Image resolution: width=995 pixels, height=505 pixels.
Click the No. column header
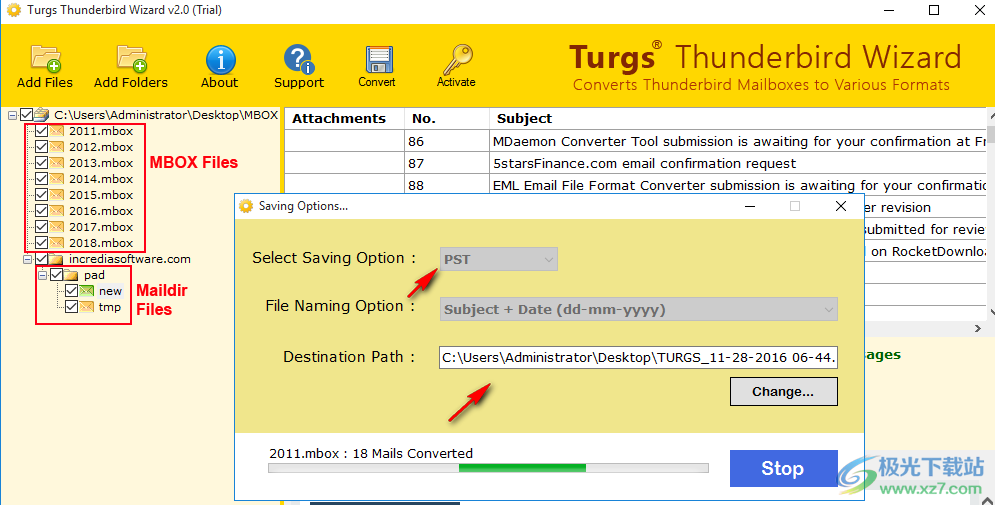pyautogui.click(x=447, y=119)
